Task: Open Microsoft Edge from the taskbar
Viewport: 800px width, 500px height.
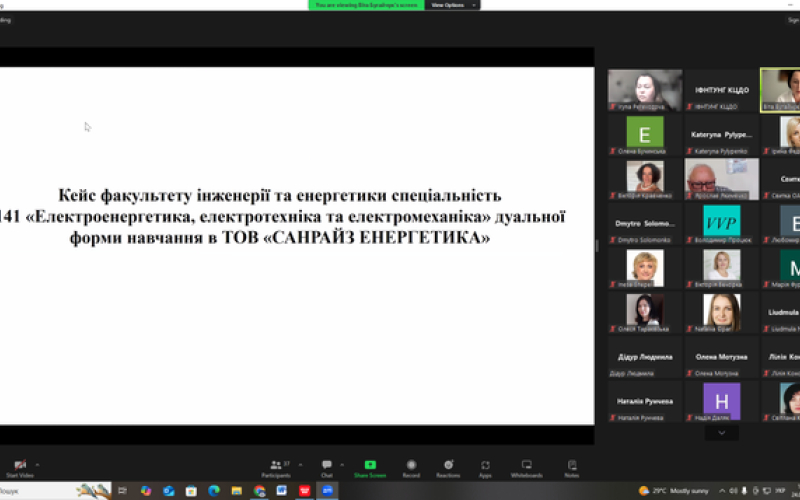Action: (x=214, y=491)
